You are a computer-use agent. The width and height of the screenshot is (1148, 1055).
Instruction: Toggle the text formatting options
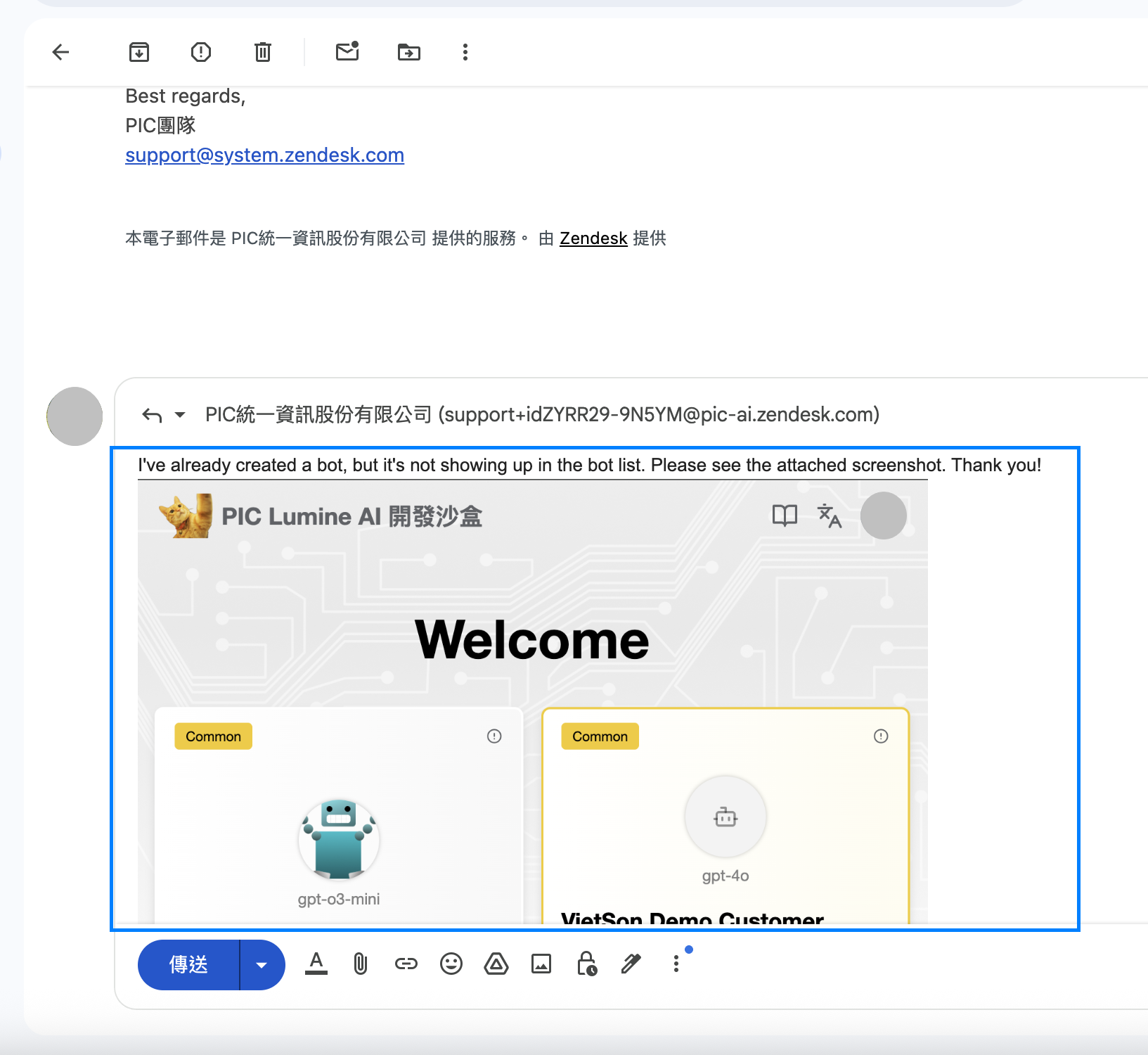tap(316, 964)
